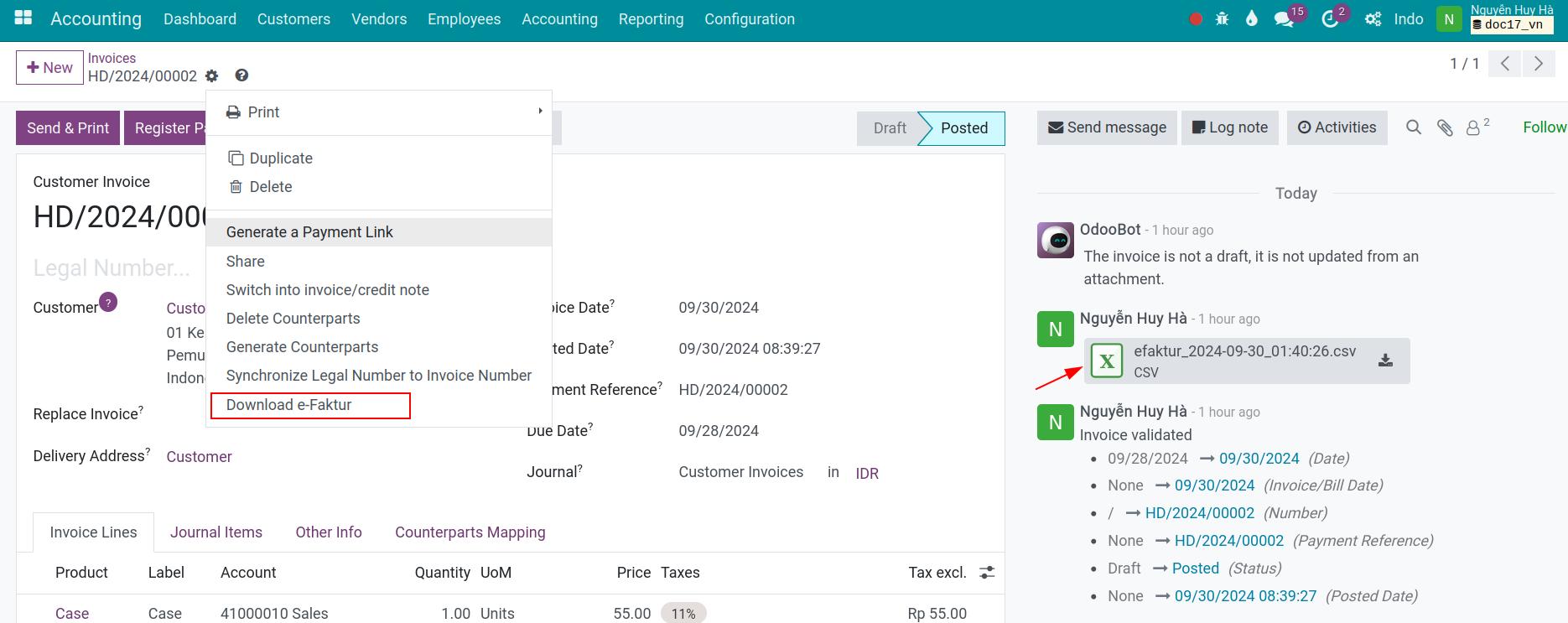Go to the previous record arrow
The width and height of the screenshot is (1568, 623).
point(1505,64)
